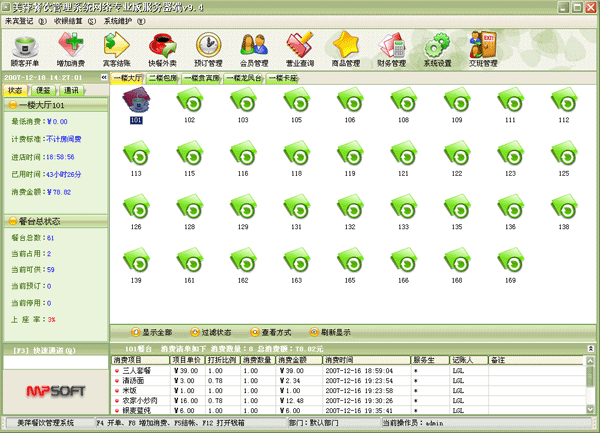This screenshot has height=433, width=600.
Task: Switch to the 便签 side tab
Action: click(x=44, y=90)
